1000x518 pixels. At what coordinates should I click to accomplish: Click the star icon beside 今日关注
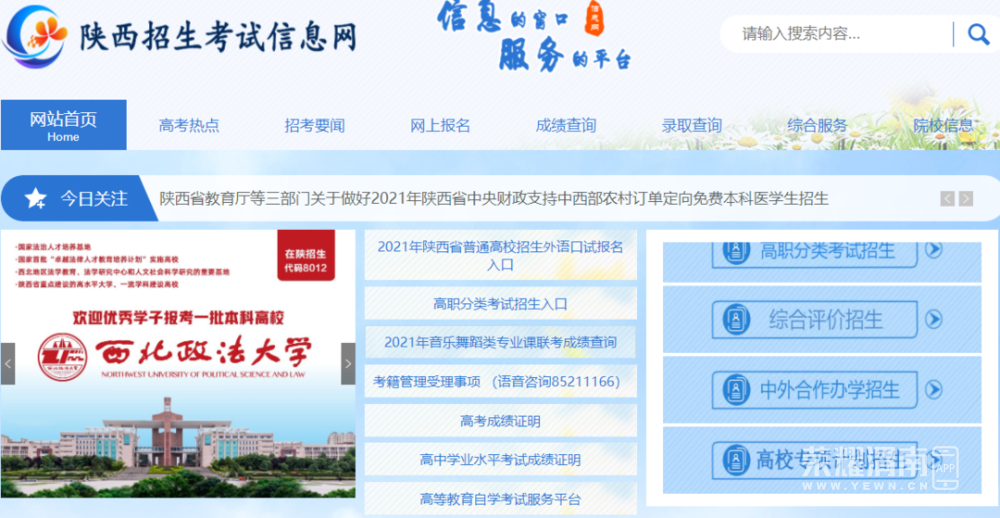coord(35,198)
